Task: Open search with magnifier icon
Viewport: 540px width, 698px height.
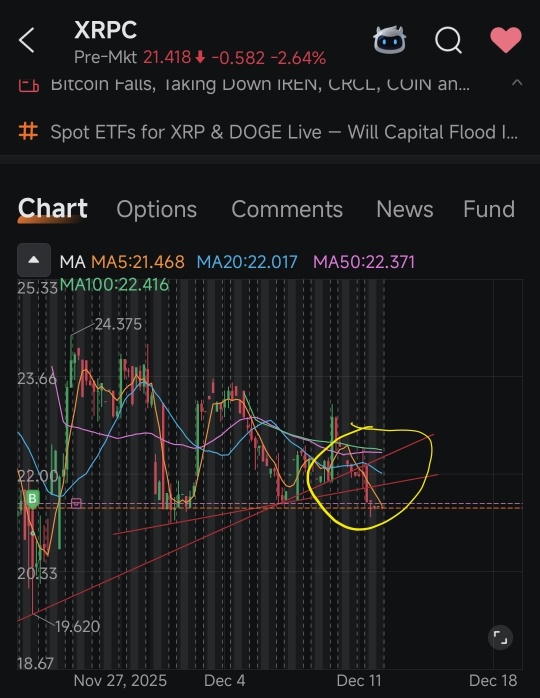Action: (448, 41)
